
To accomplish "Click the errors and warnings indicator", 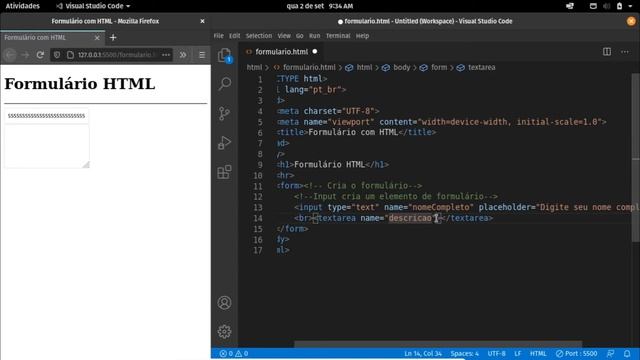I will tap(234, 353).
